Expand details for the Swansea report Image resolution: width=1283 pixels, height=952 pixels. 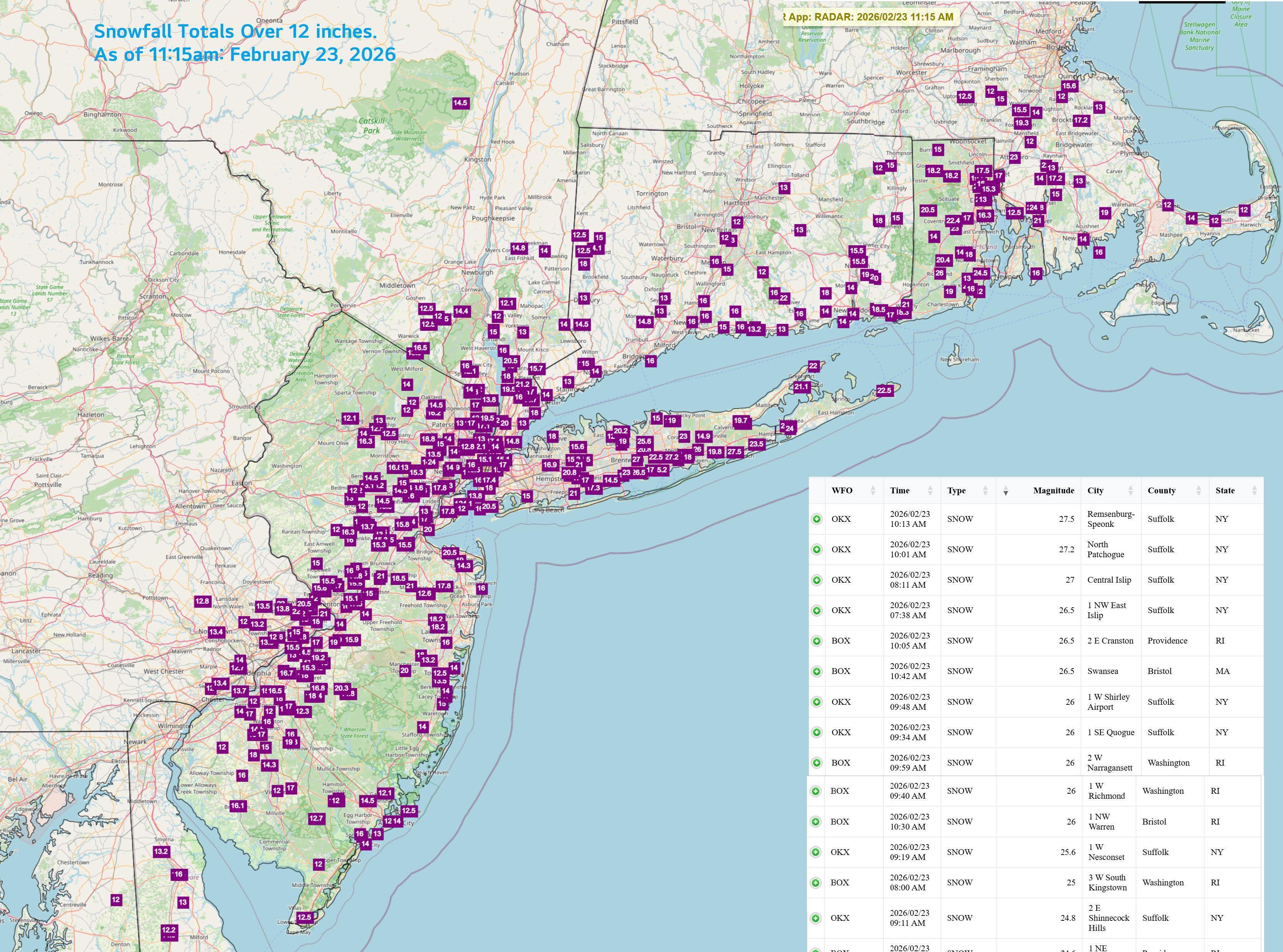(x=817, y=671)
